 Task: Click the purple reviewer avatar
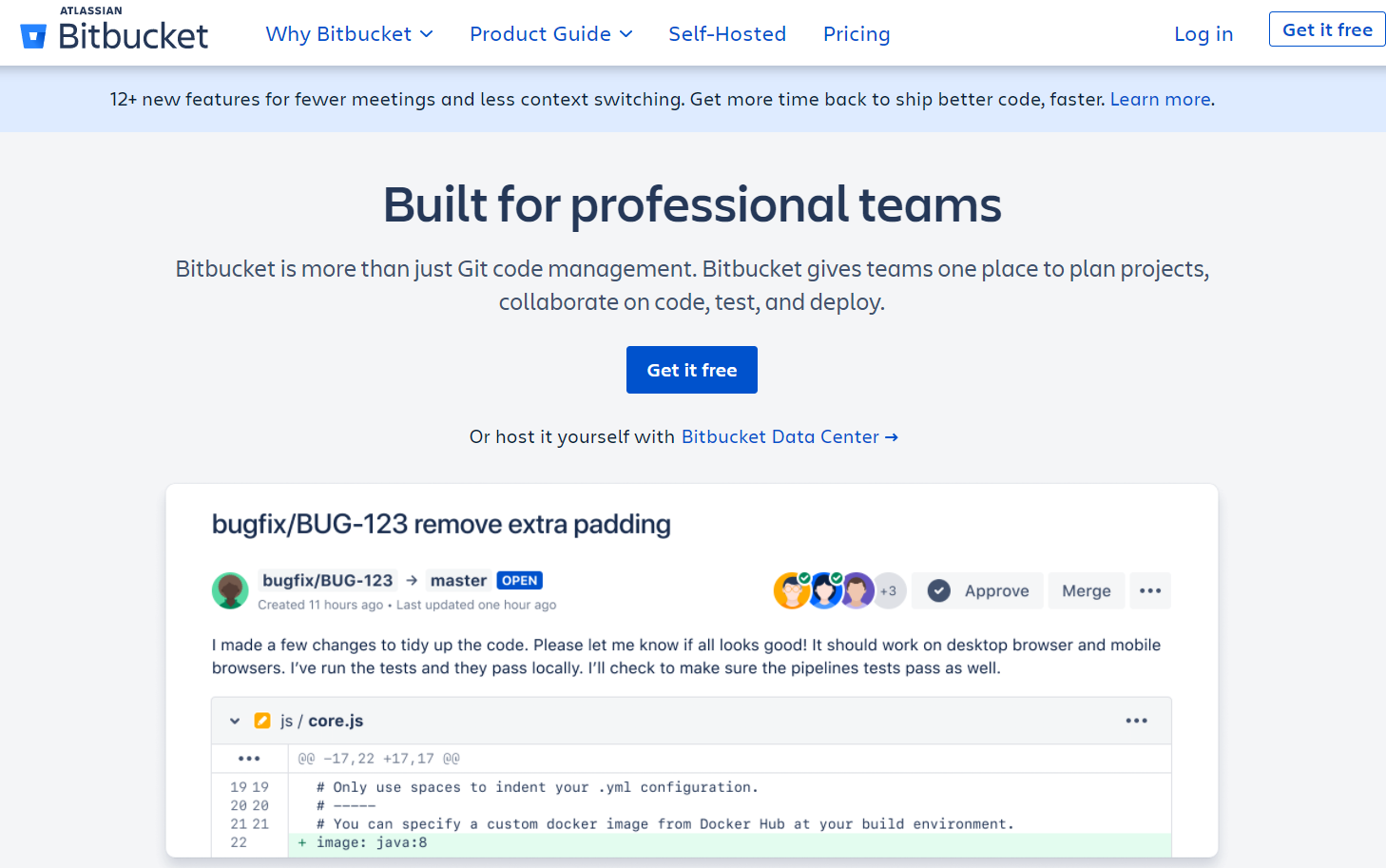857,590
